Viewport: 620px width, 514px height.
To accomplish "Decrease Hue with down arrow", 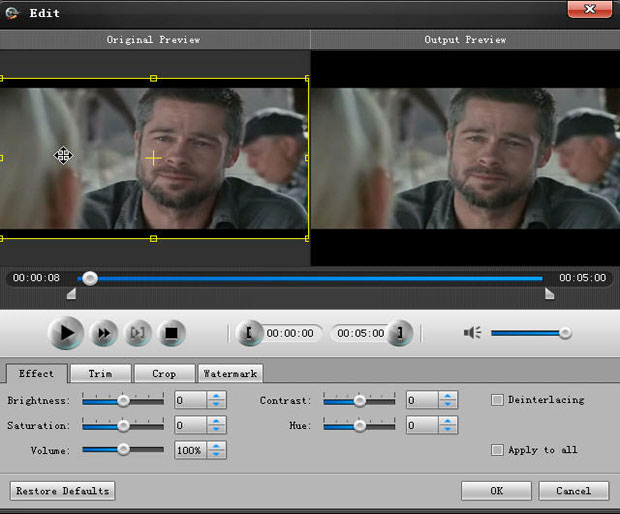I will pos(448,429).
